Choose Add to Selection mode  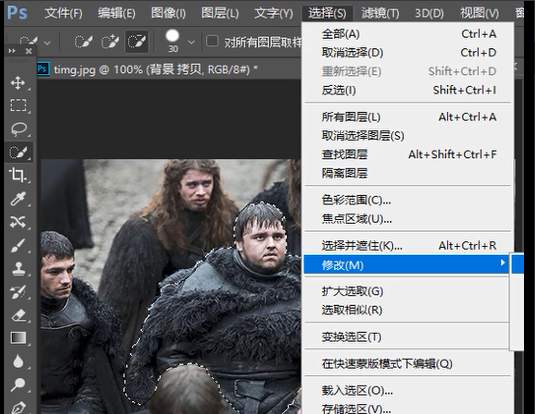click(x=110, y=42)
